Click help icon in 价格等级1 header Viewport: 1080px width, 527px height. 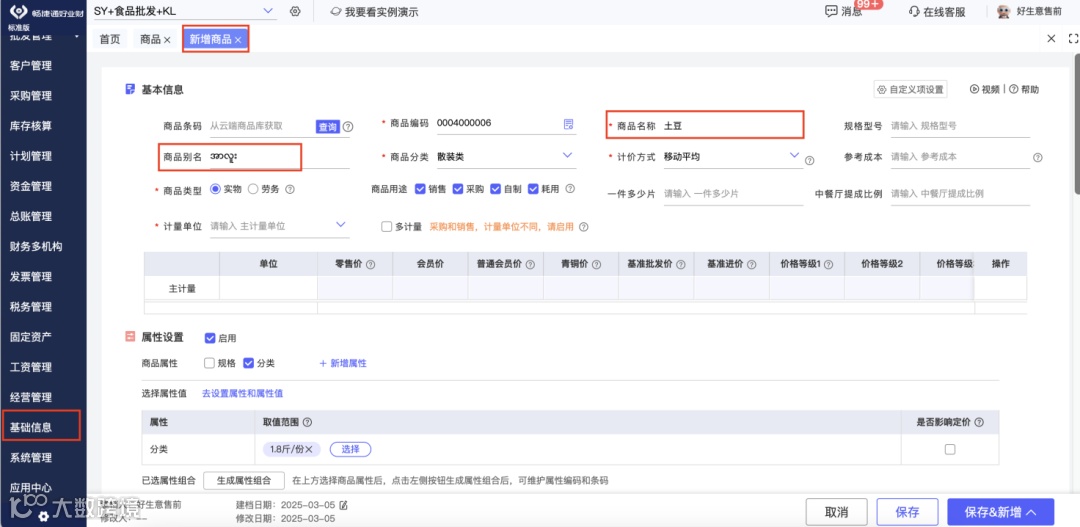click(828, 265)
